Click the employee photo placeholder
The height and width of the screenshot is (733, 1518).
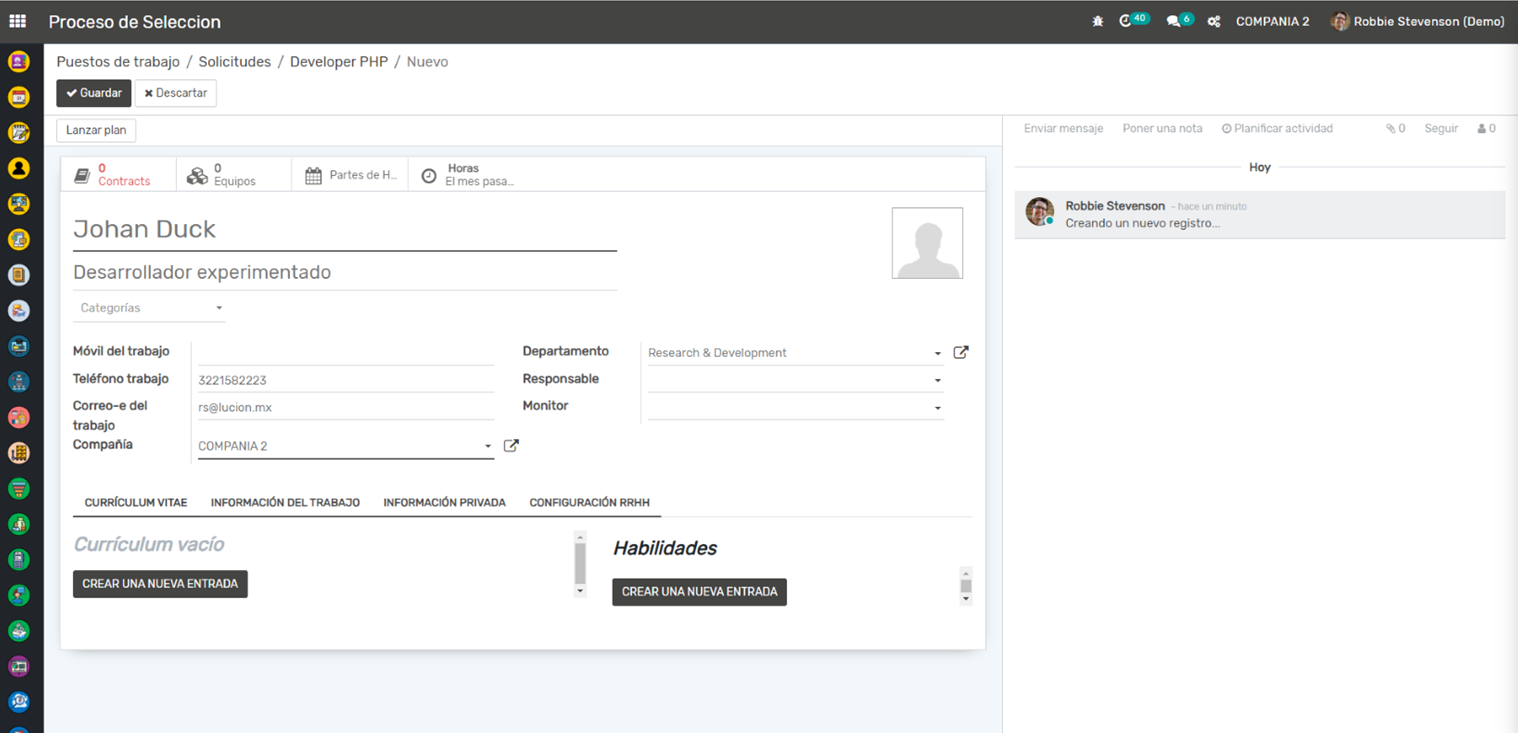[x=927, y=243]
